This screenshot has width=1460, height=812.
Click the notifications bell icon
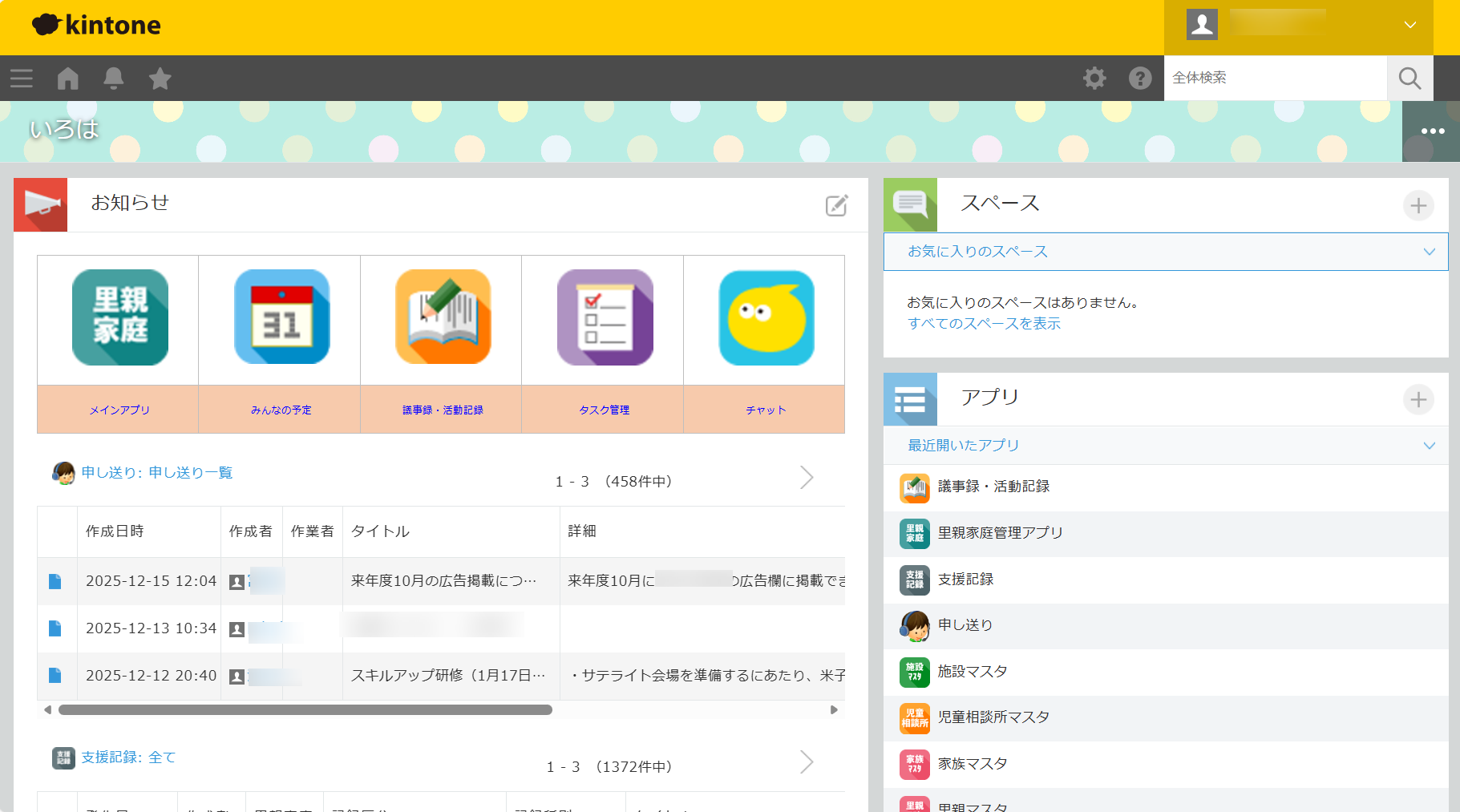[114, 79]
